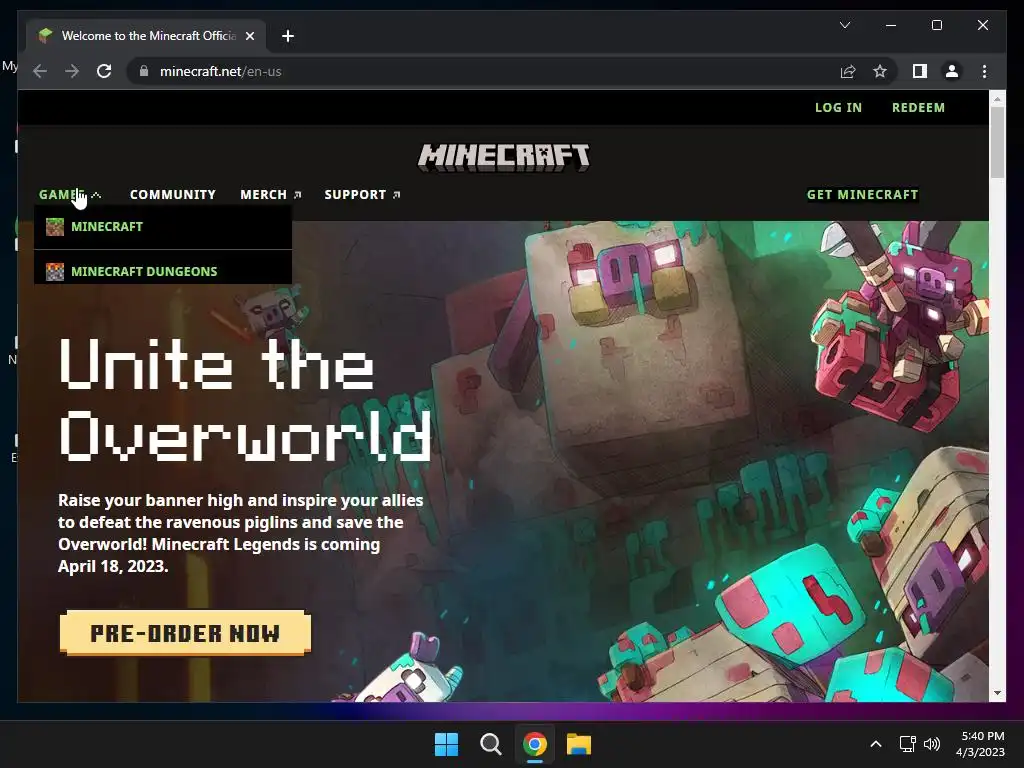Click the address bar URL

220,71
